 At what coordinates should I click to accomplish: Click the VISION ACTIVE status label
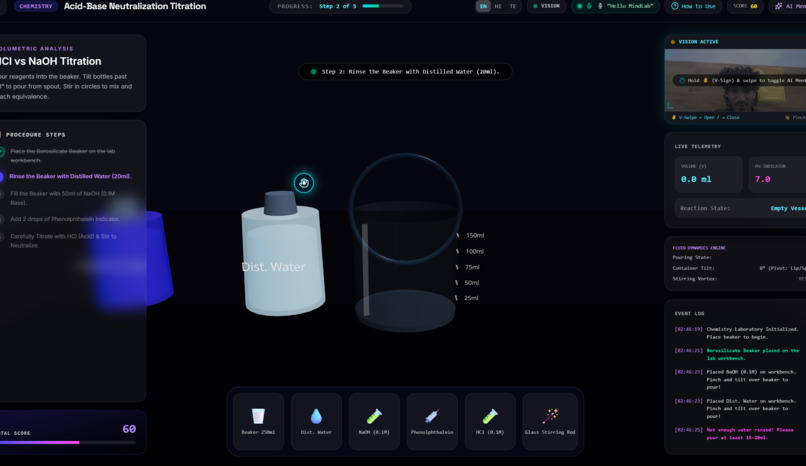(x=698, y=42)
